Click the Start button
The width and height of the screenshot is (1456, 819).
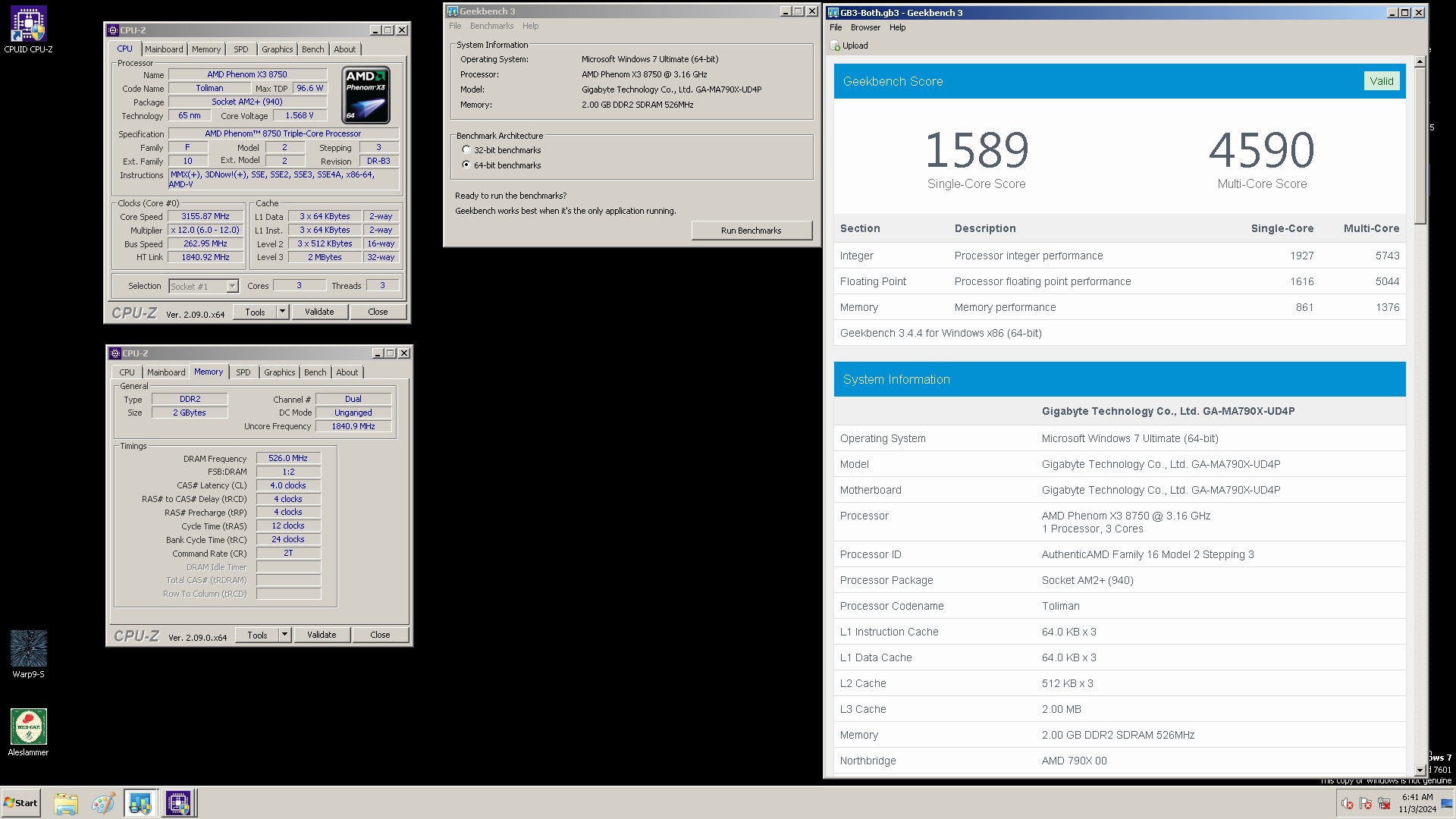point(20,803)
